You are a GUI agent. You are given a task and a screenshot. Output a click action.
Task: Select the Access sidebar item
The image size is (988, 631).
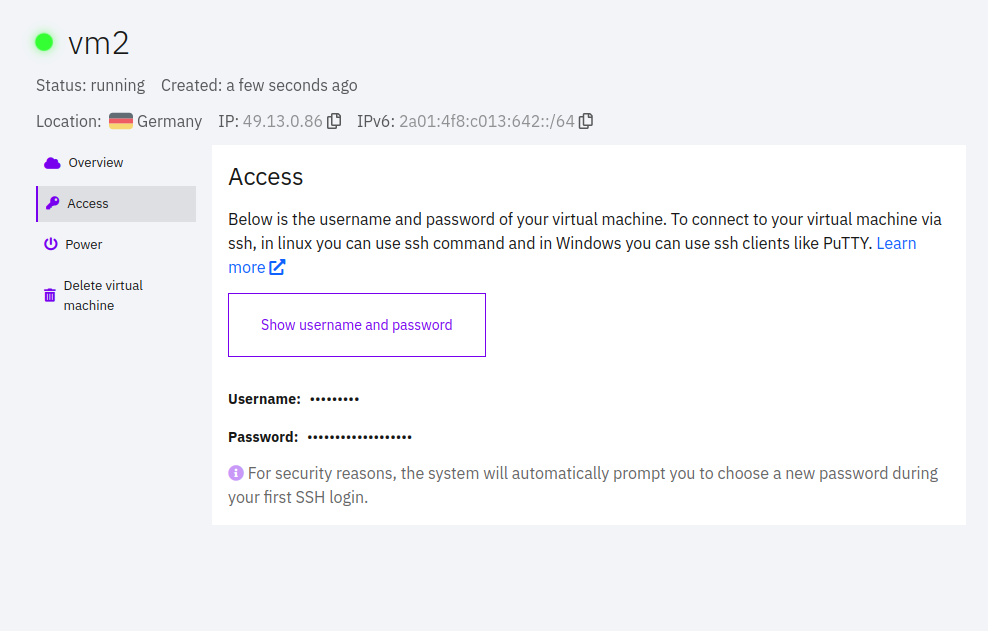tap(116, 204)
